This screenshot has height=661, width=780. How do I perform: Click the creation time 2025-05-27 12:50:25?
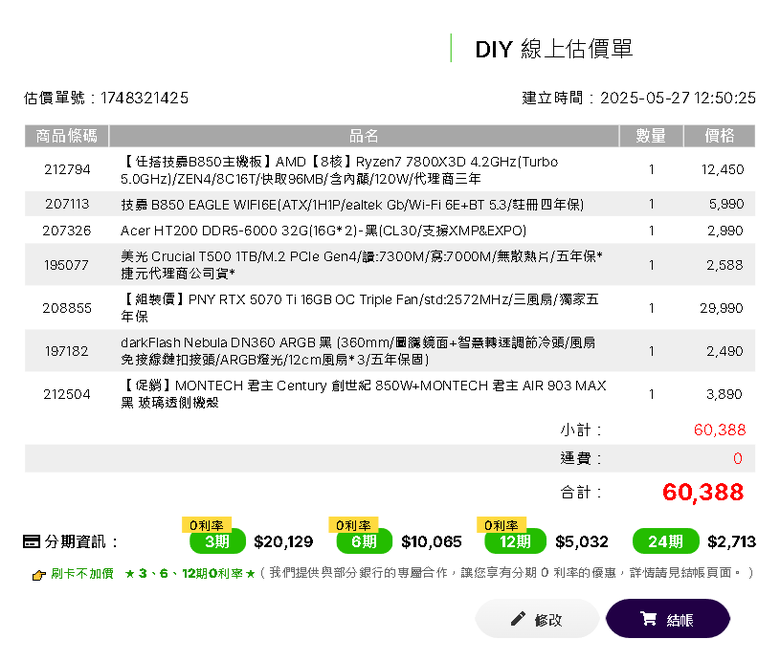678,98
